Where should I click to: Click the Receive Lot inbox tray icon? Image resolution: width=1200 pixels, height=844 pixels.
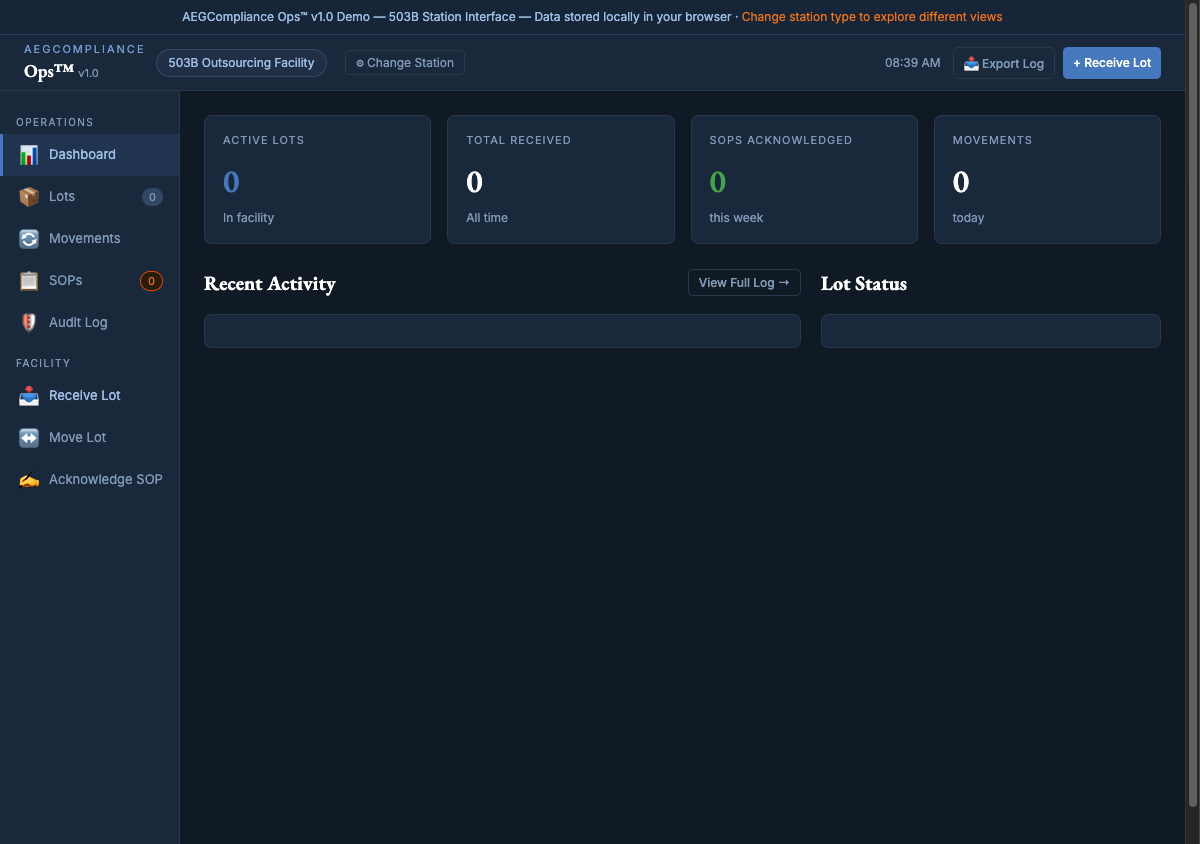(29, 396)
